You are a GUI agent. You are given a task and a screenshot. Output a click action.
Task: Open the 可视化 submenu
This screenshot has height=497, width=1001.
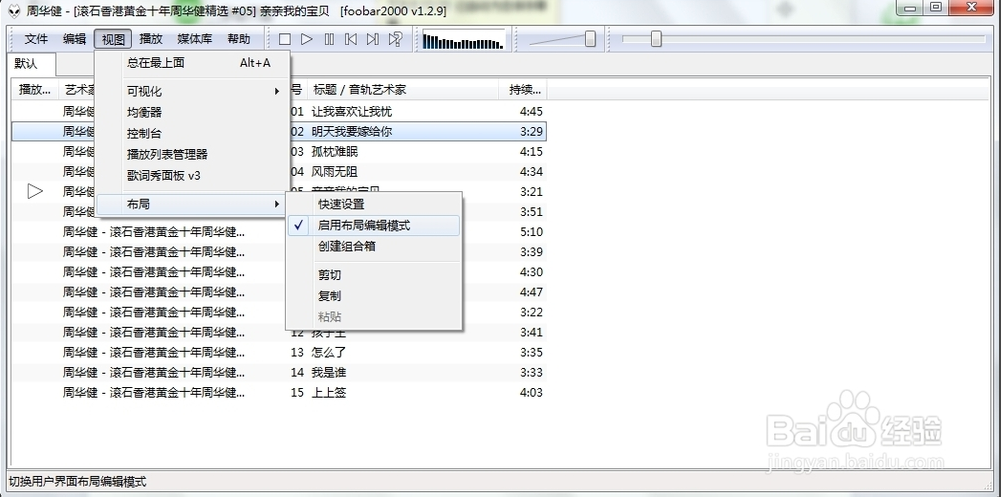click(x=193, y=91)
